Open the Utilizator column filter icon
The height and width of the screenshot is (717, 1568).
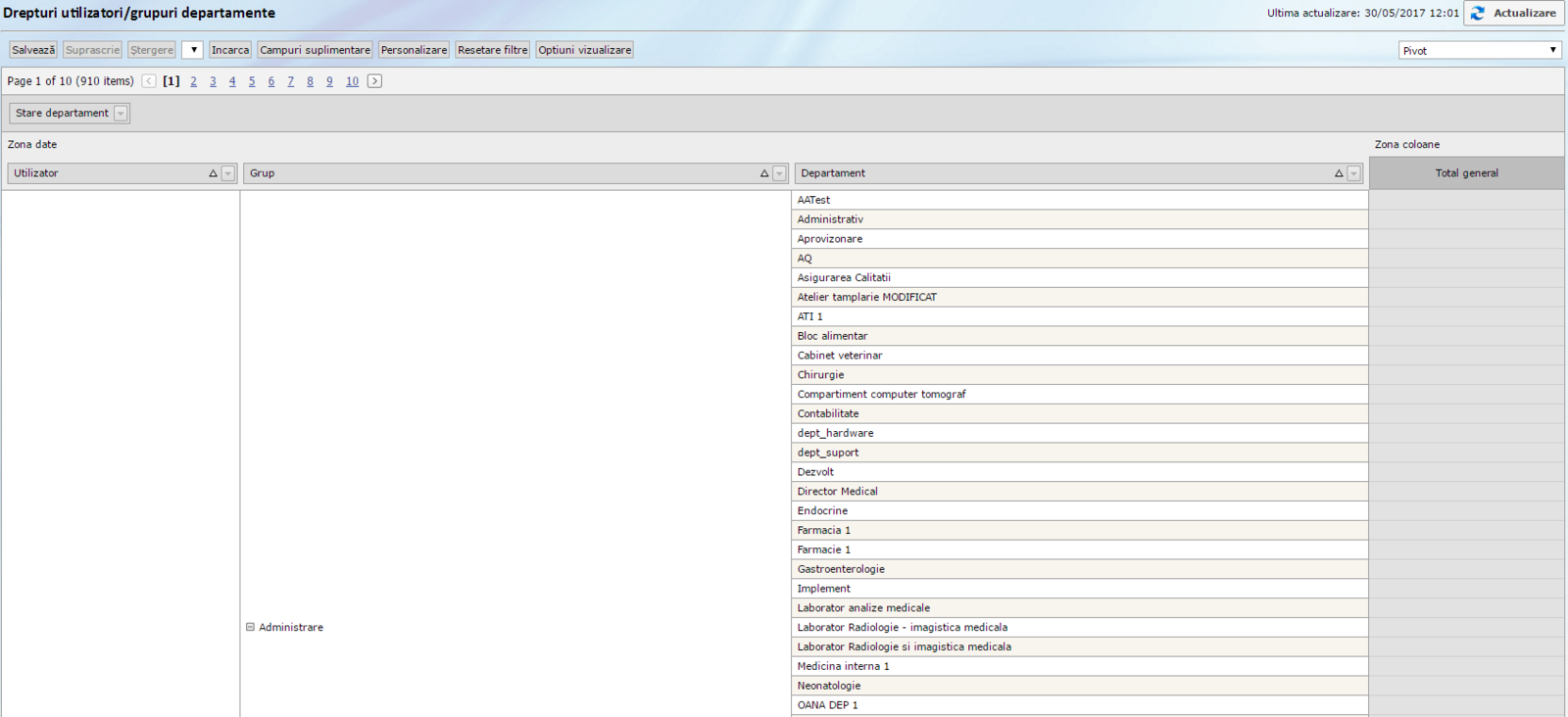point(228,173)
